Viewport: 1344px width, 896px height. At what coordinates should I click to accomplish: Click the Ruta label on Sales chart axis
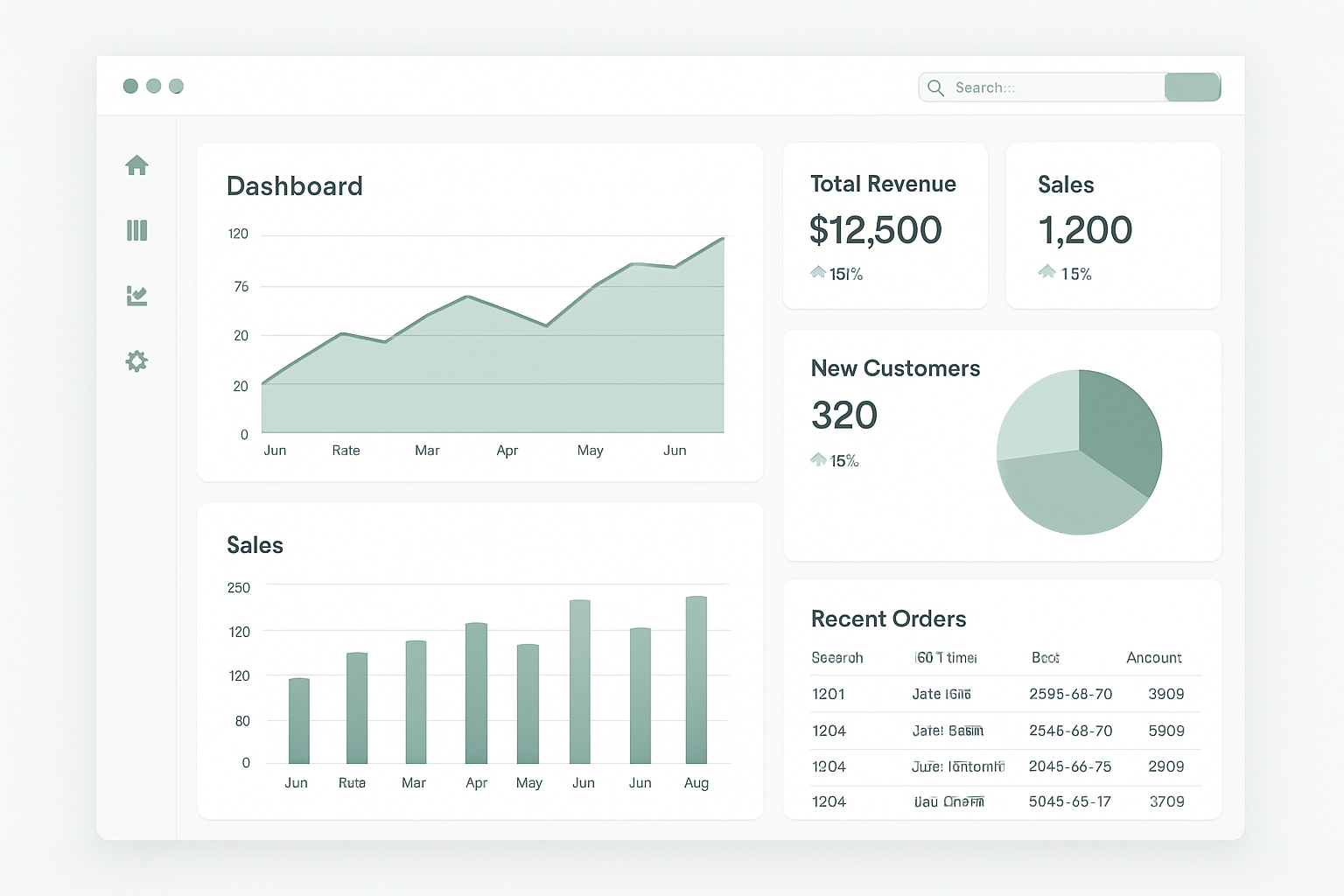coord(352,782)
